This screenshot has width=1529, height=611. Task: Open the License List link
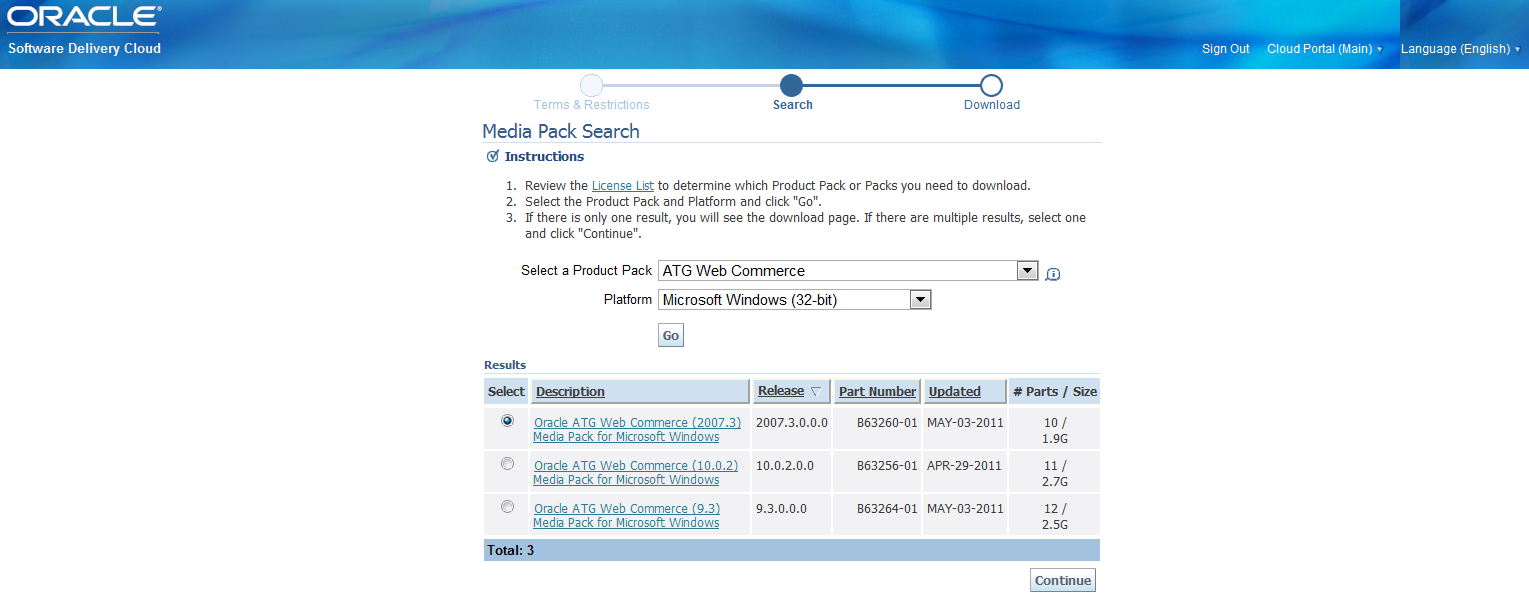[623, 186]
